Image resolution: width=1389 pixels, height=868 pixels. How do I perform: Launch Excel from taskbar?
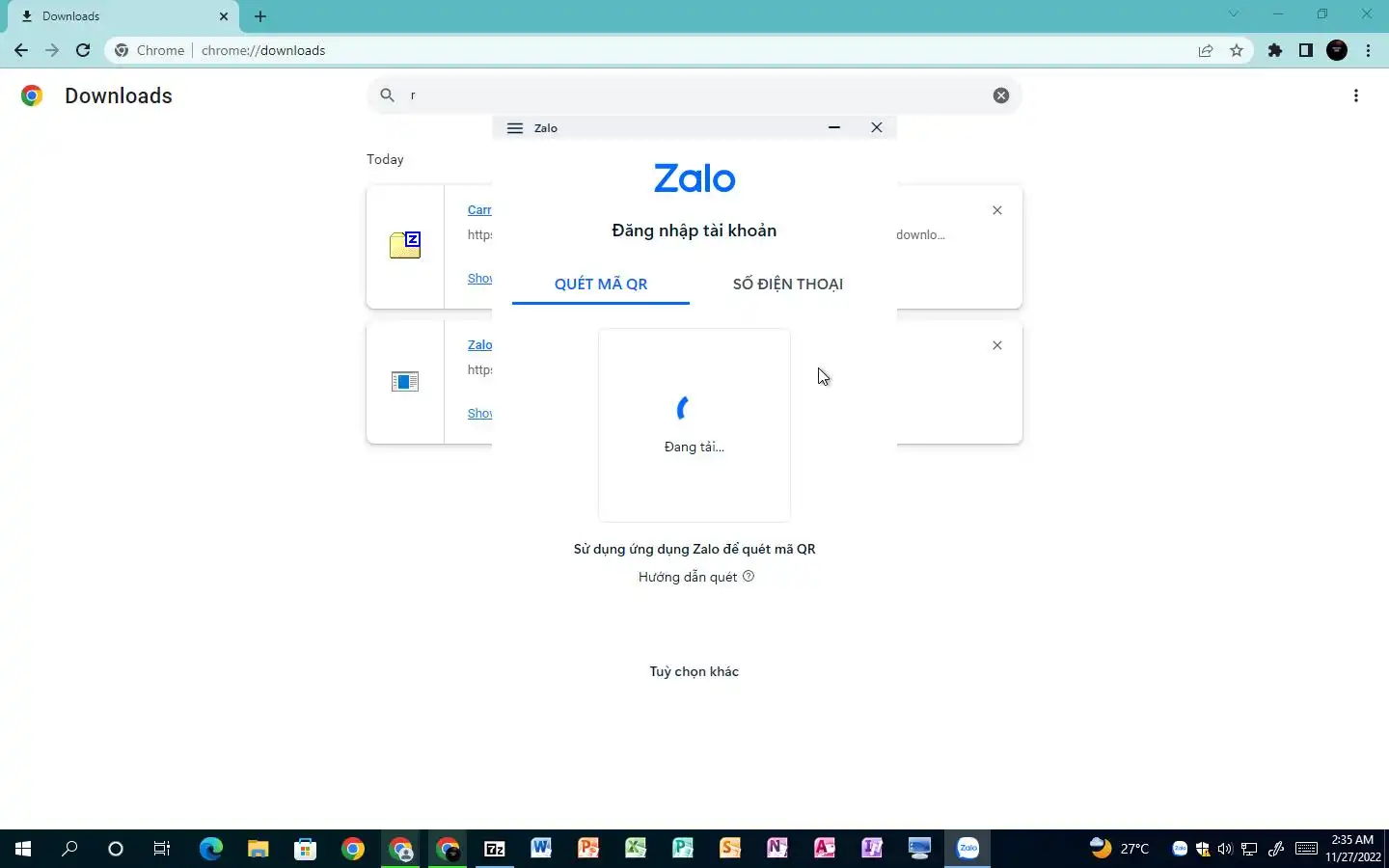point(636,849)
